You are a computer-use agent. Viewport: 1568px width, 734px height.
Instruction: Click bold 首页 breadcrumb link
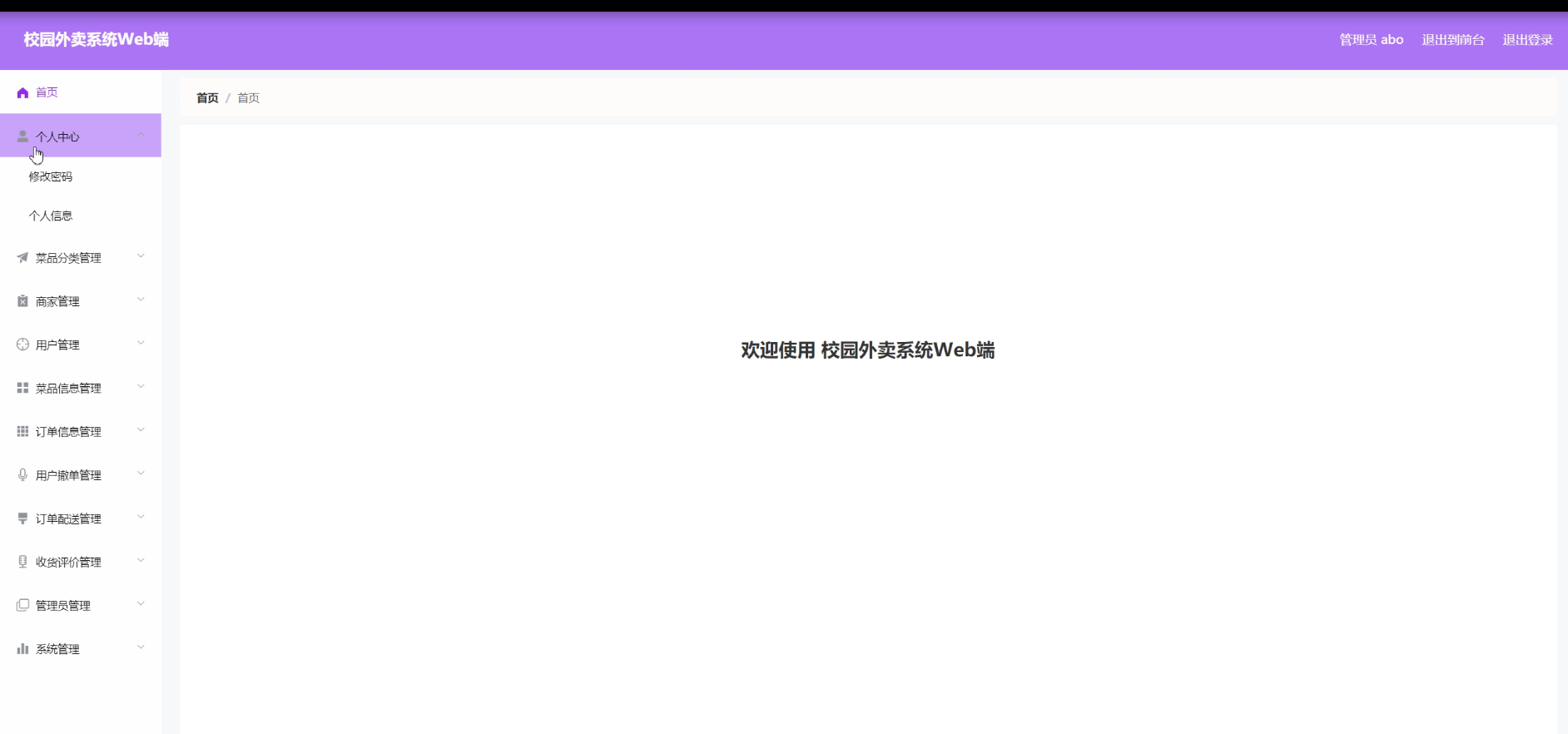pyautogui.click(x=207, y=97)
